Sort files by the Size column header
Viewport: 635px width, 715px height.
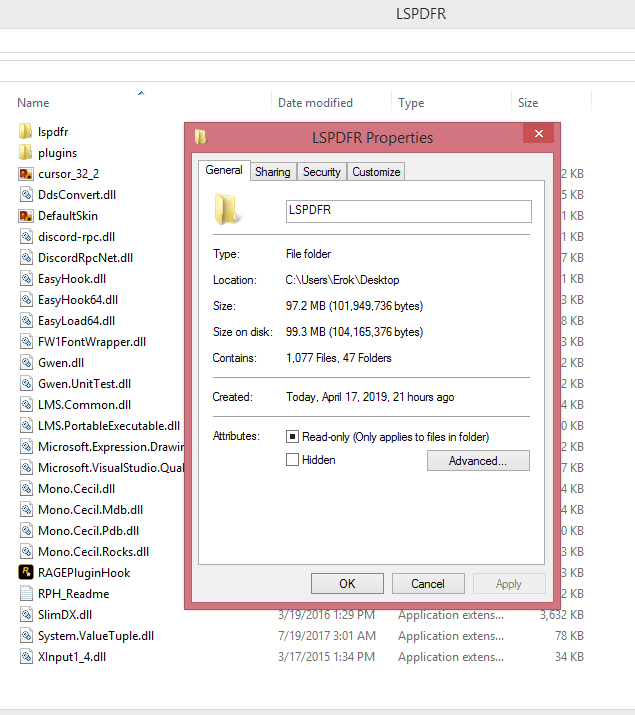coord(528,103)
